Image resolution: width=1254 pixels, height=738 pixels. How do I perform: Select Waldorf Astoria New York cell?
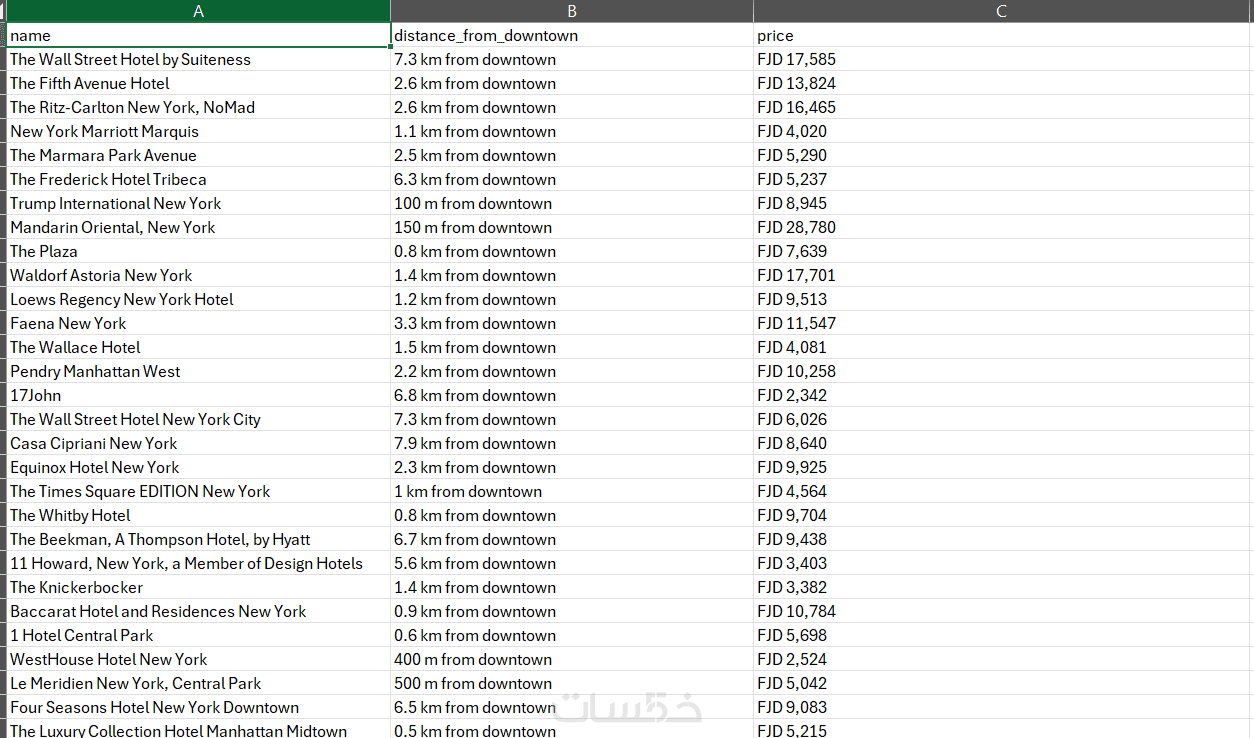click(x=198, y=275)
